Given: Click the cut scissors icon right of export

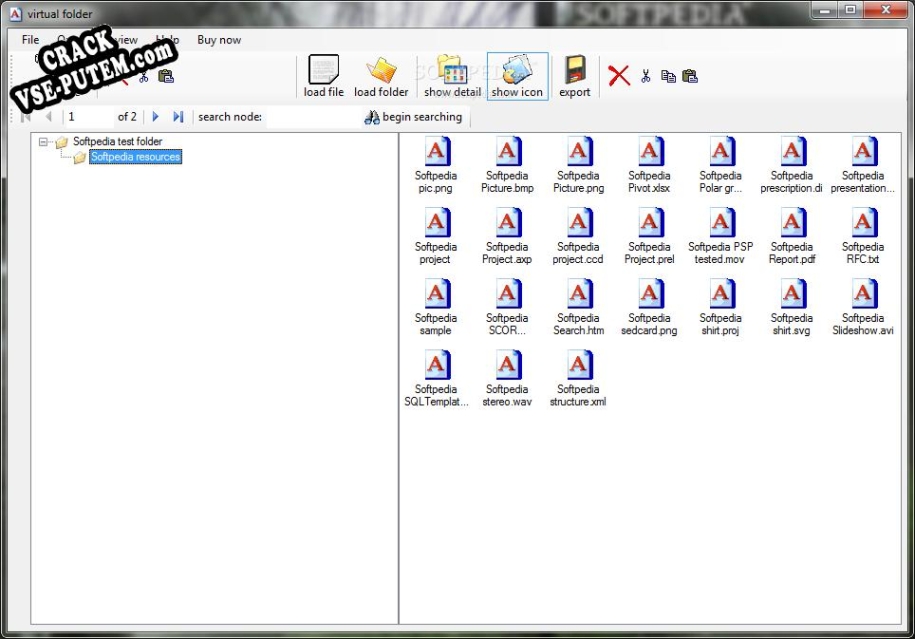Looking at the screenshot, I should [645, 76].
